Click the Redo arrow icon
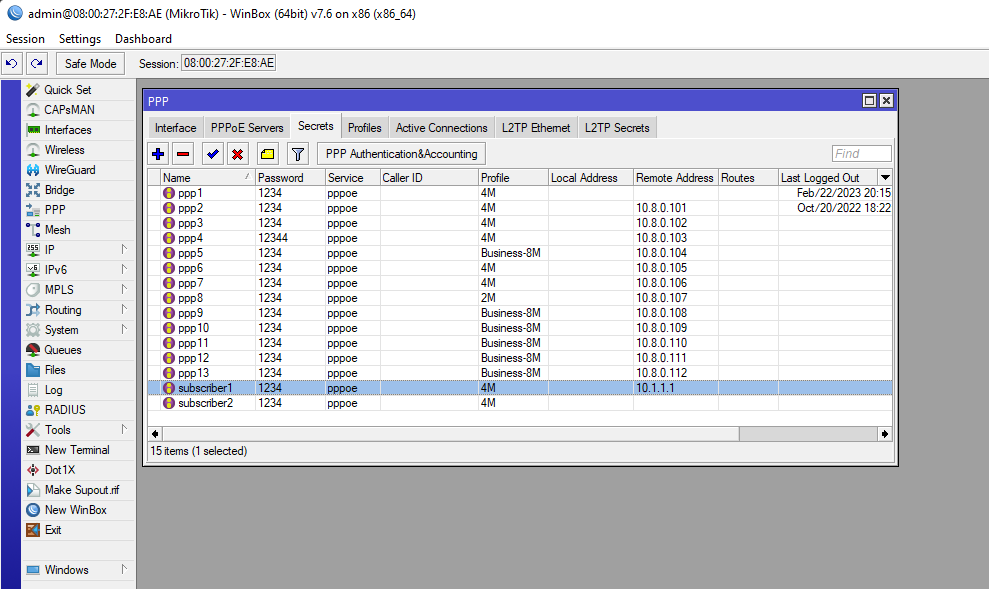The image size is (989, 589). pos(37,64)
